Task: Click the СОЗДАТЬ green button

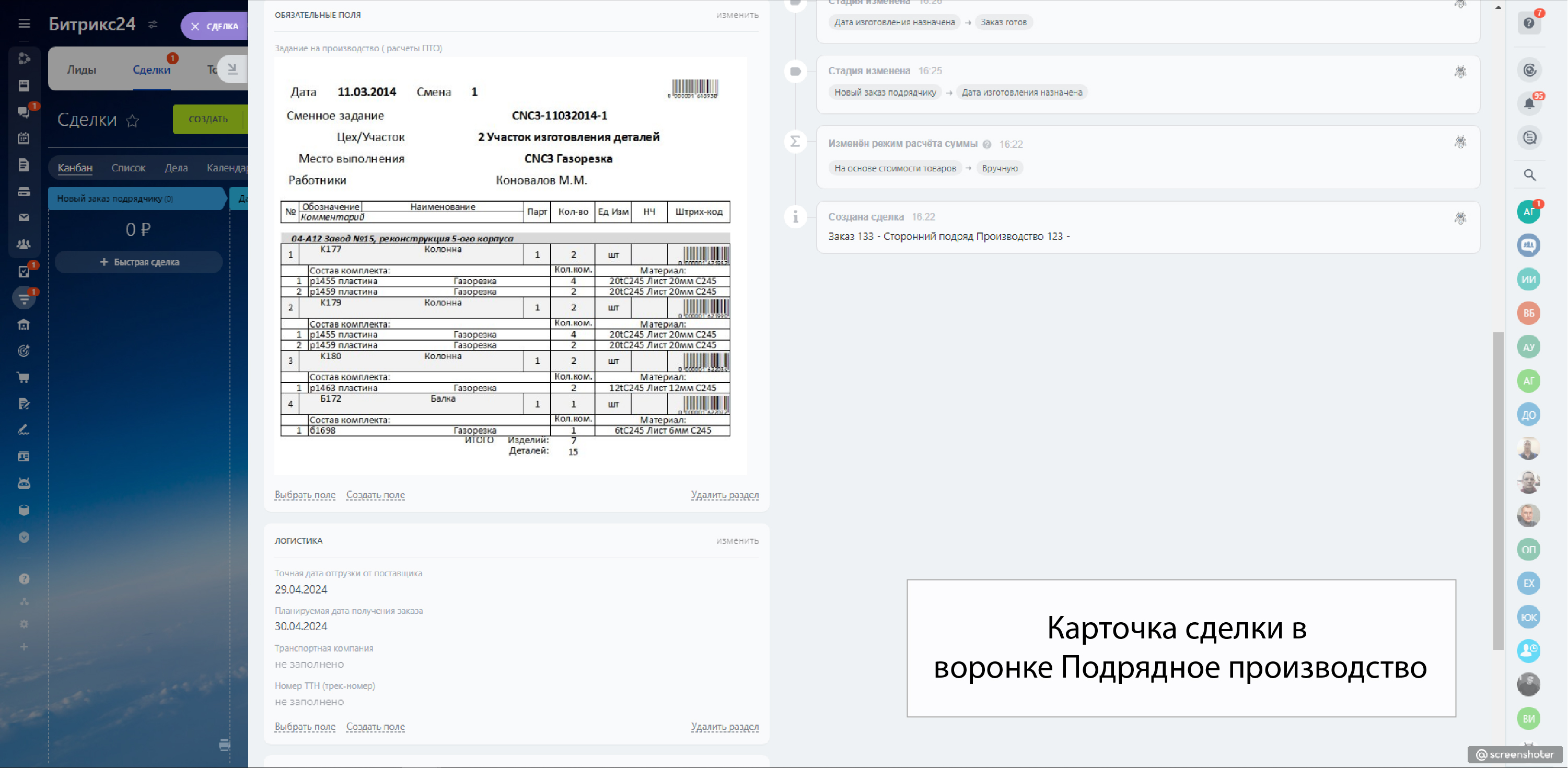Action: coord(208,119)
